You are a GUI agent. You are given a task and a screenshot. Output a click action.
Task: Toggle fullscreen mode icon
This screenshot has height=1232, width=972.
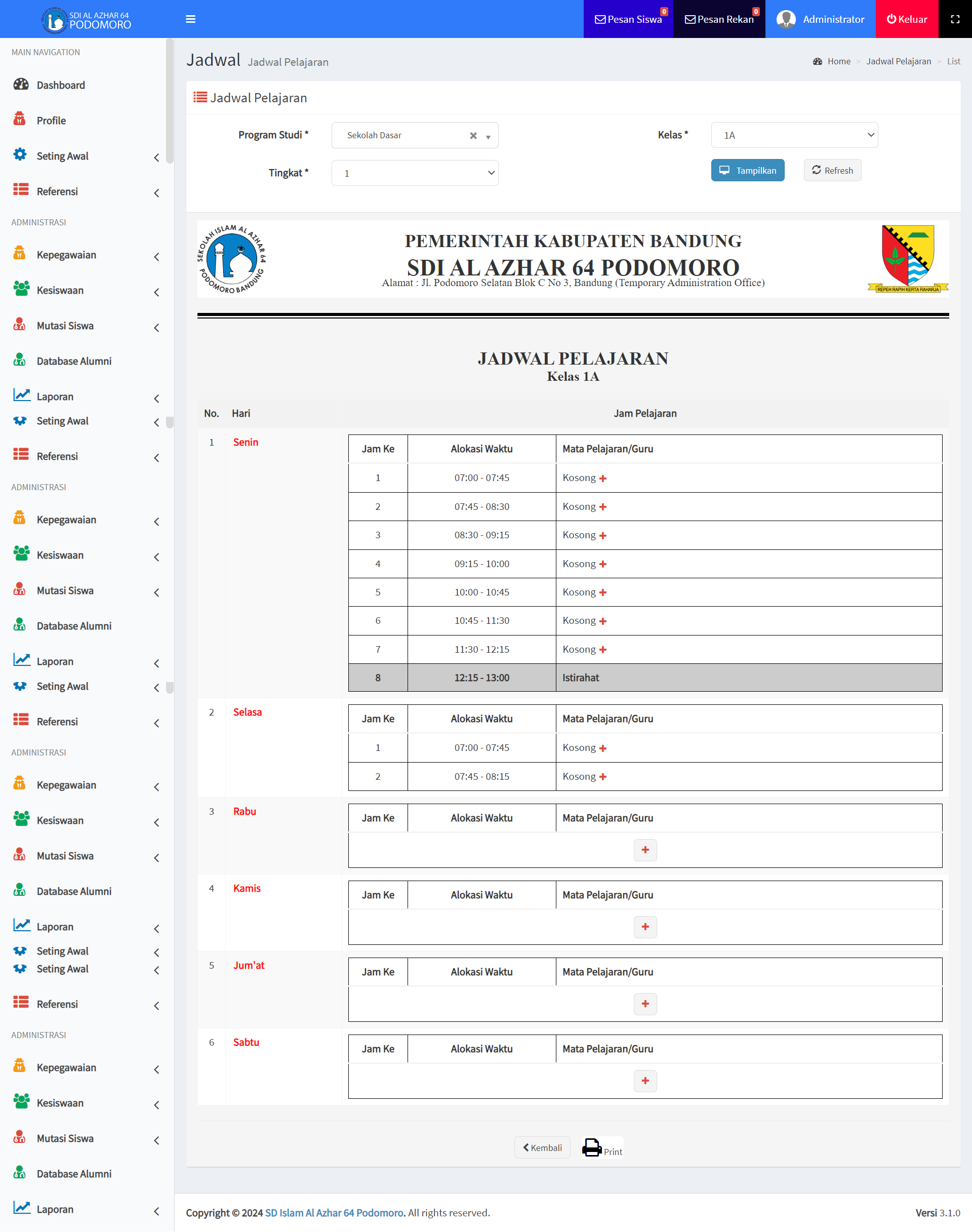click(x=955, y=19)
